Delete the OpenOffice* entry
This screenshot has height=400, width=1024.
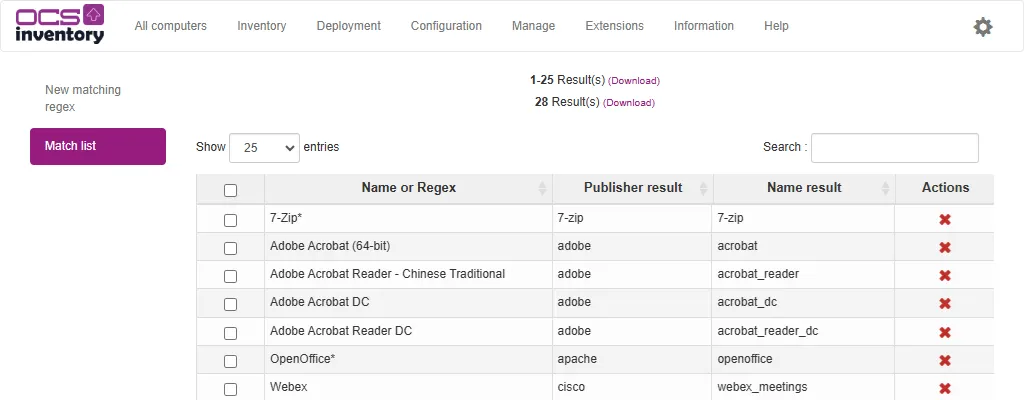944,361
